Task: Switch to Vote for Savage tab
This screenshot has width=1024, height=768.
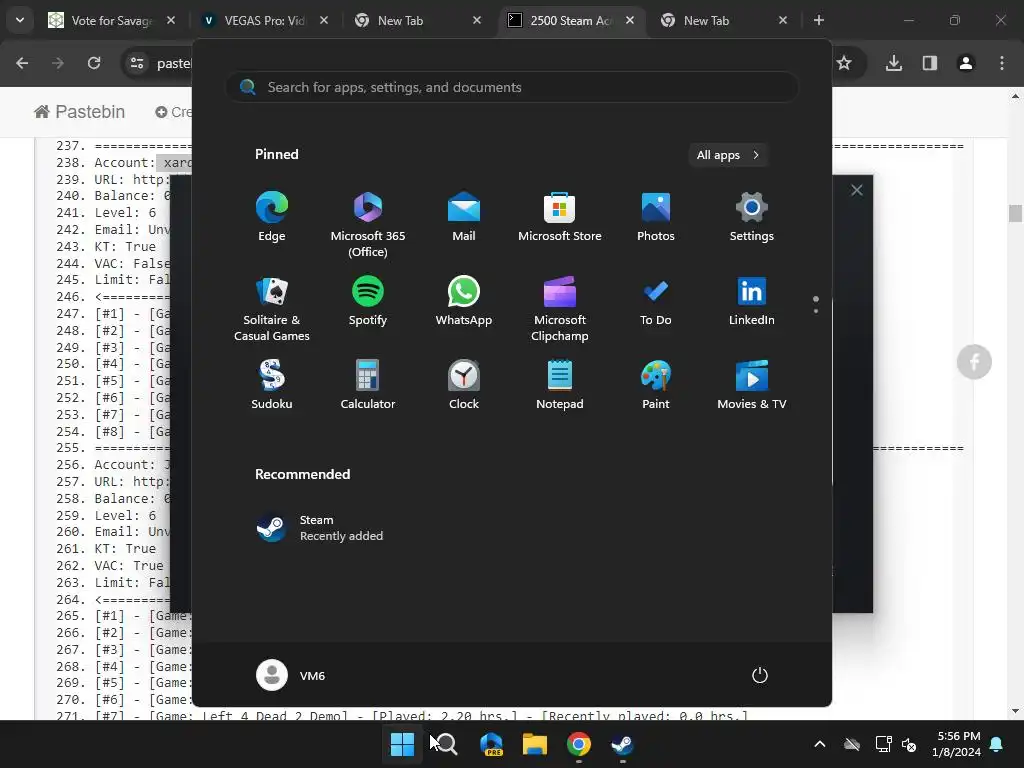Action: tap(111, 20)
